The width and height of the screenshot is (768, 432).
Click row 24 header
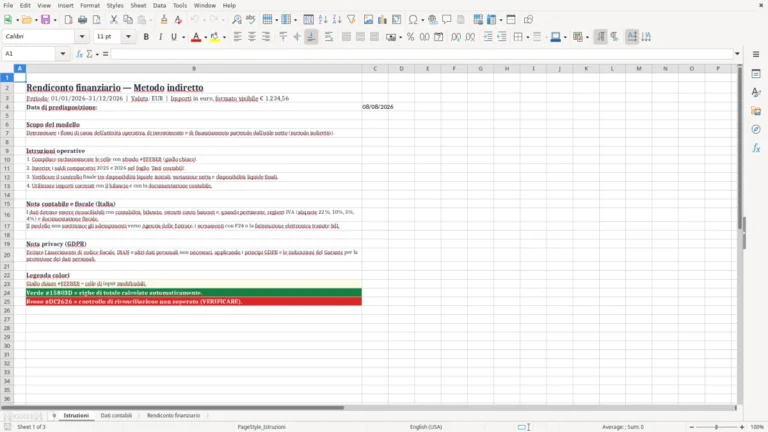pyautogui.click(x=7, y=293)
